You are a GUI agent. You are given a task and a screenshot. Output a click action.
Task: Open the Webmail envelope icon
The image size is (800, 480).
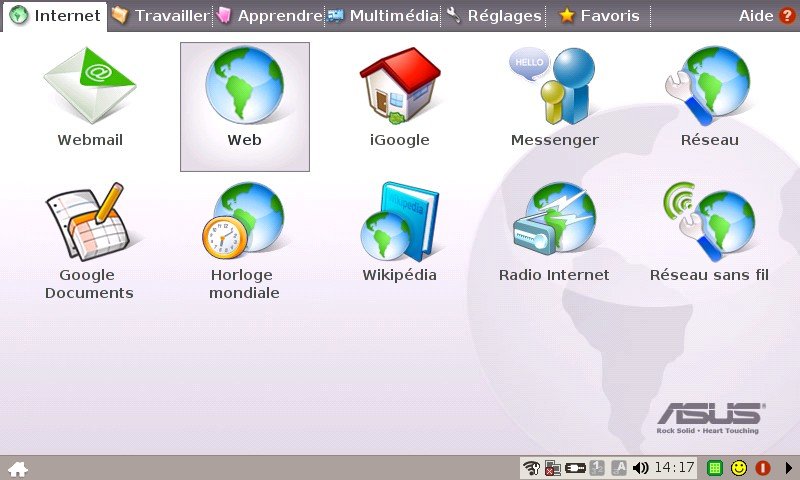tap(90, 86)
